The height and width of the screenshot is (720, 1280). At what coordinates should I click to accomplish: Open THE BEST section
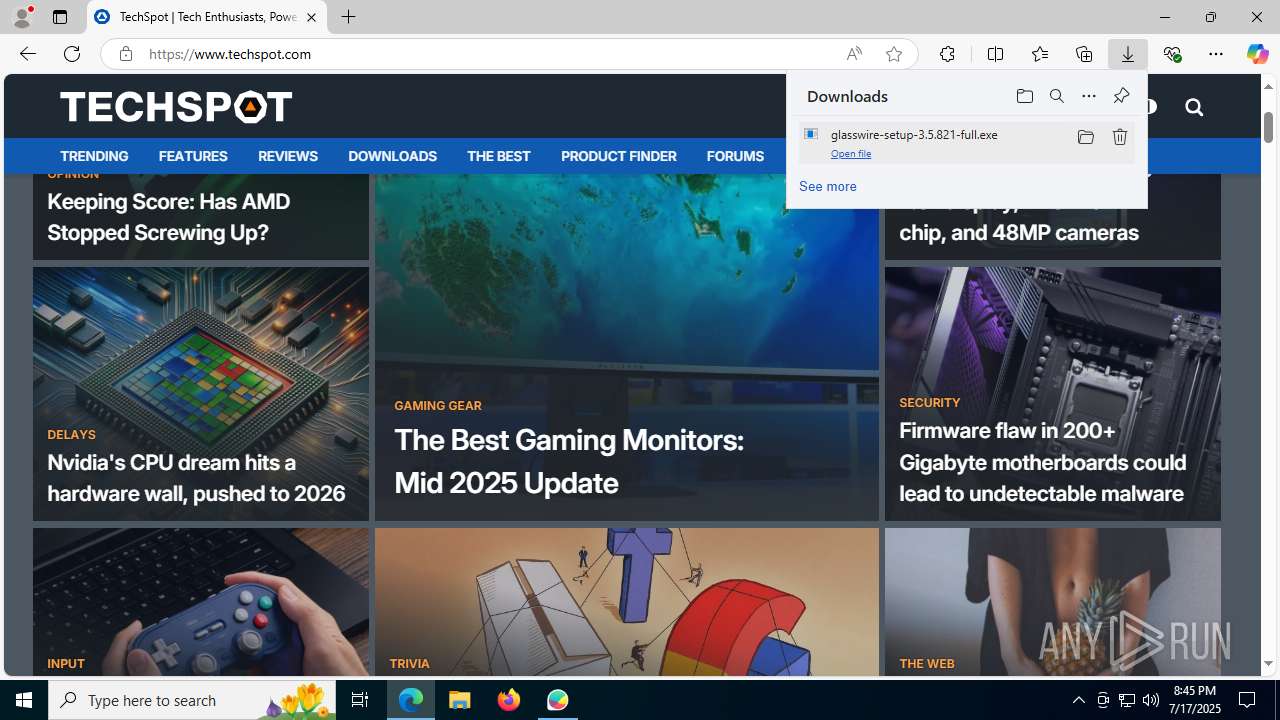point(498,156)
